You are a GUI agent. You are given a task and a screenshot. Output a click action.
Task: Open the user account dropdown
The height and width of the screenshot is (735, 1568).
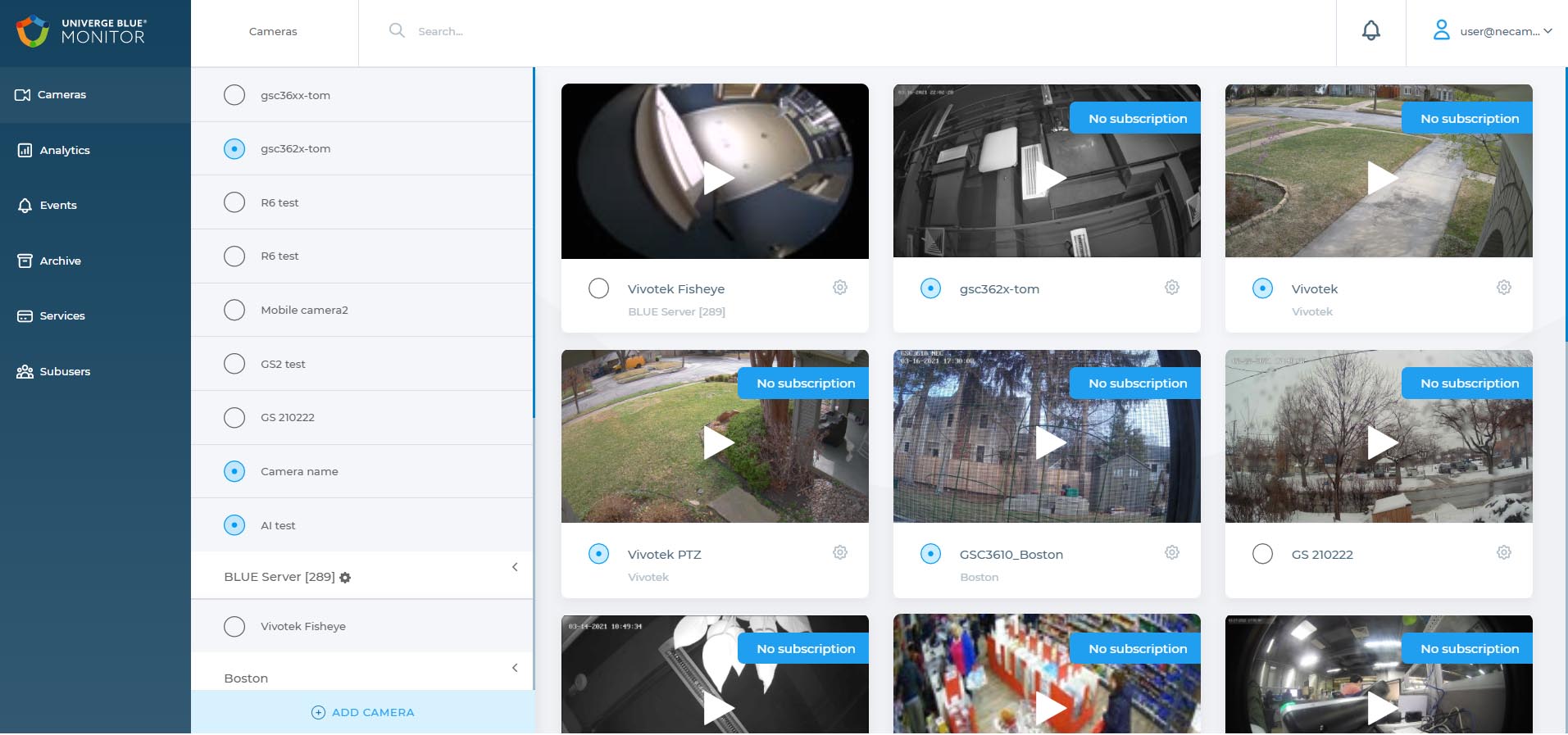tap(1548, 31)
